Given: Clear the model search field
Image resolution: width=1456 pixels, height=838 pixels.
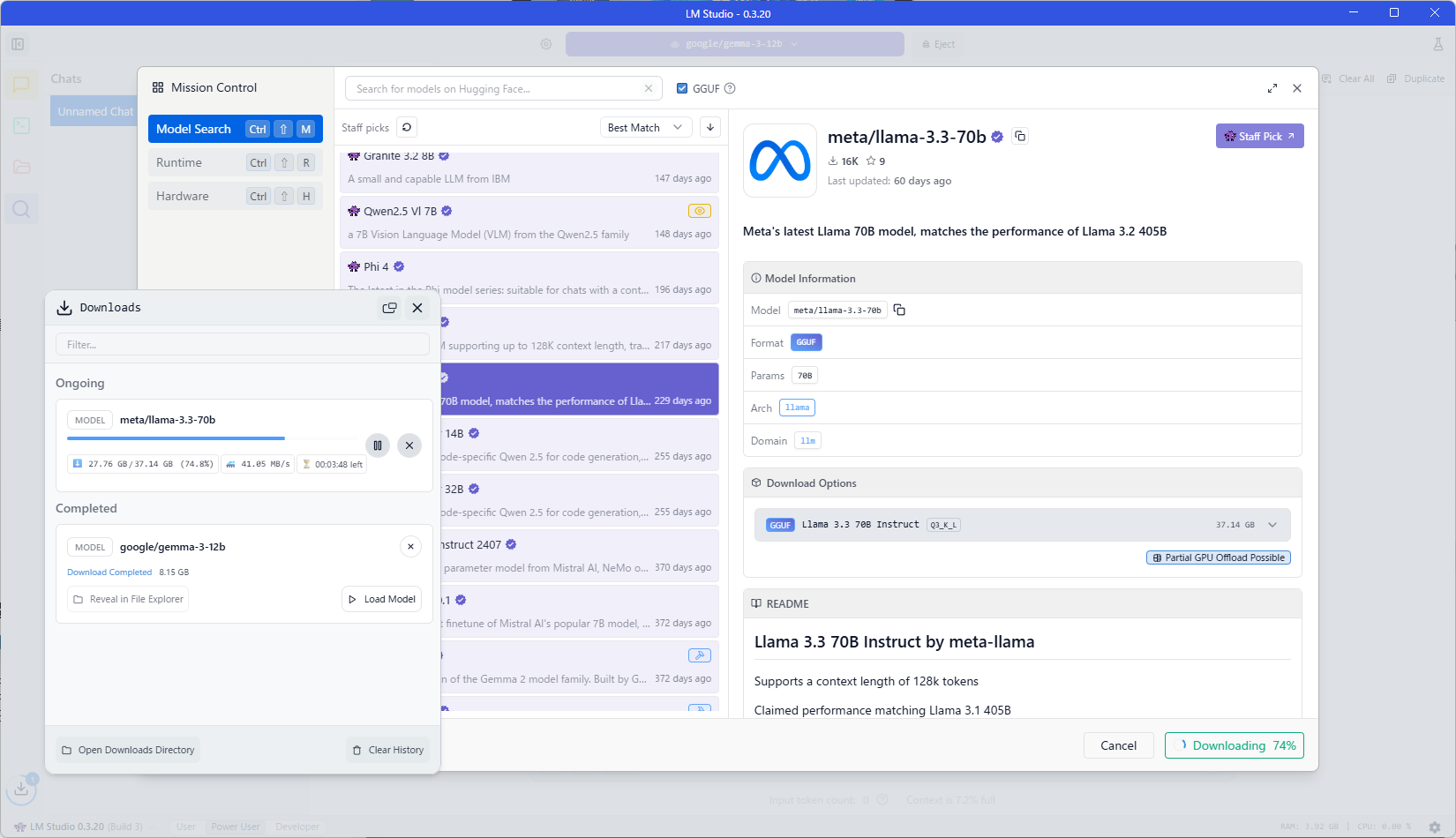Looking at the screenshot, I should [x=649, y=88].
